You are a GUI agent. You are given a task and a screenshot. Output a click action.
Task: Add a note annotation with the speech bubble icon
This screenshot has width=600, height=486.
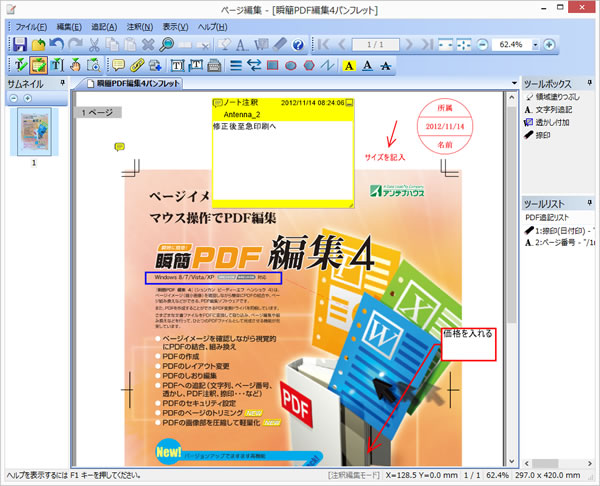point(118,65)
